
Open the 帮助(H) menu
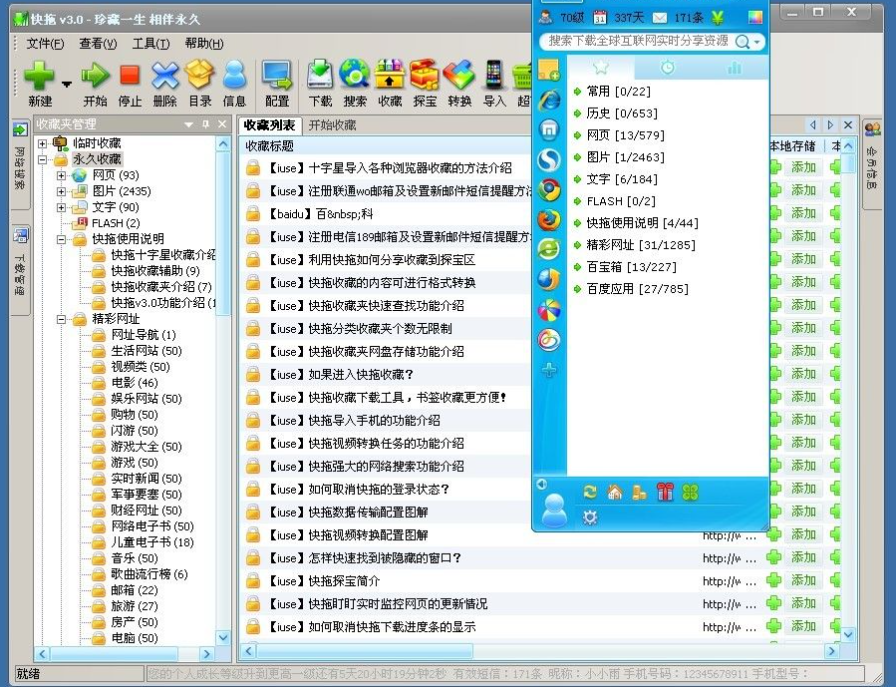(x=204, y=43)
